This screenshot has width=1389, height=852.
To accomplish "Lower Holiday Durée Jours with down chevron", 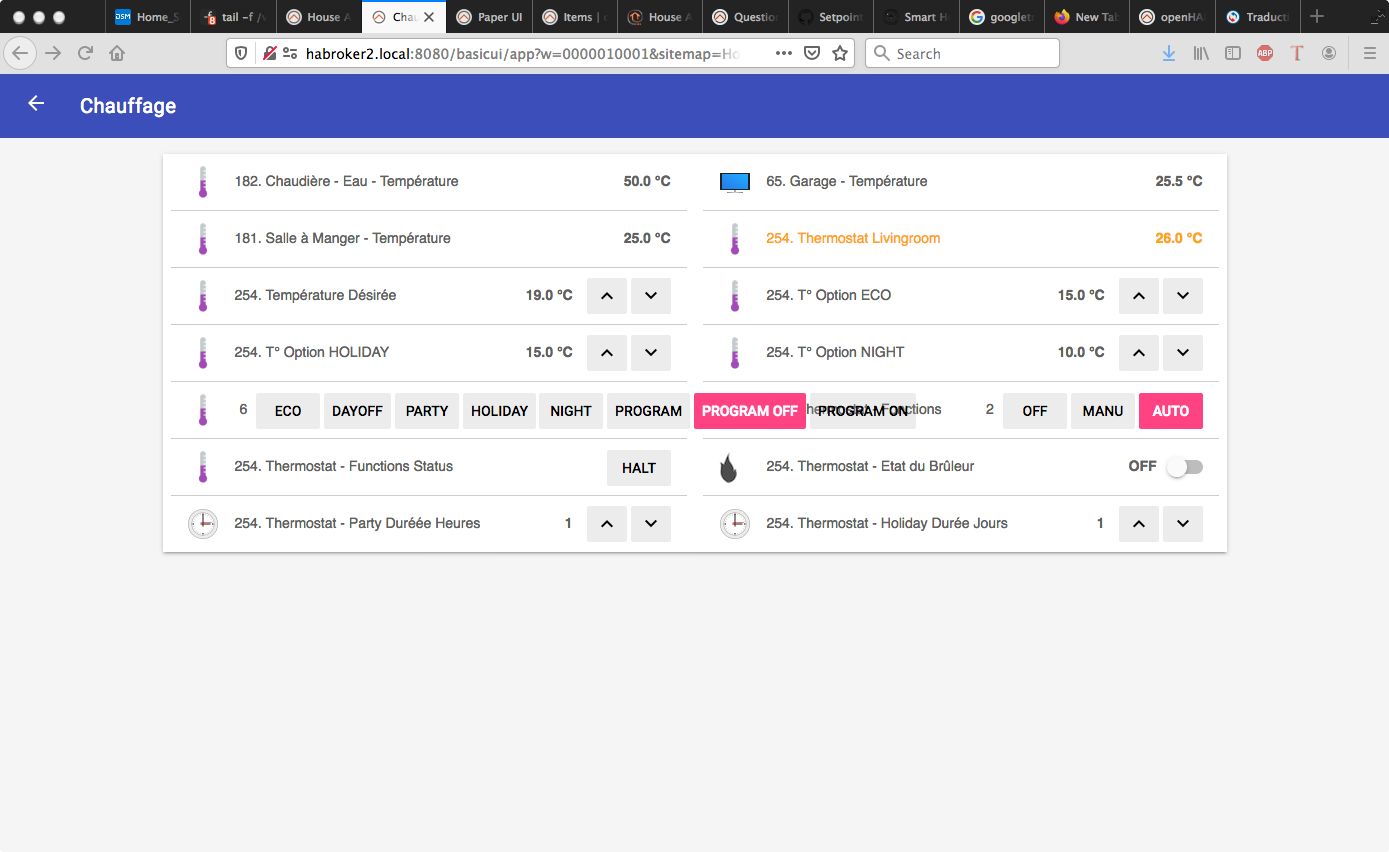I will pyautogui.click(x=1183, y=524).
